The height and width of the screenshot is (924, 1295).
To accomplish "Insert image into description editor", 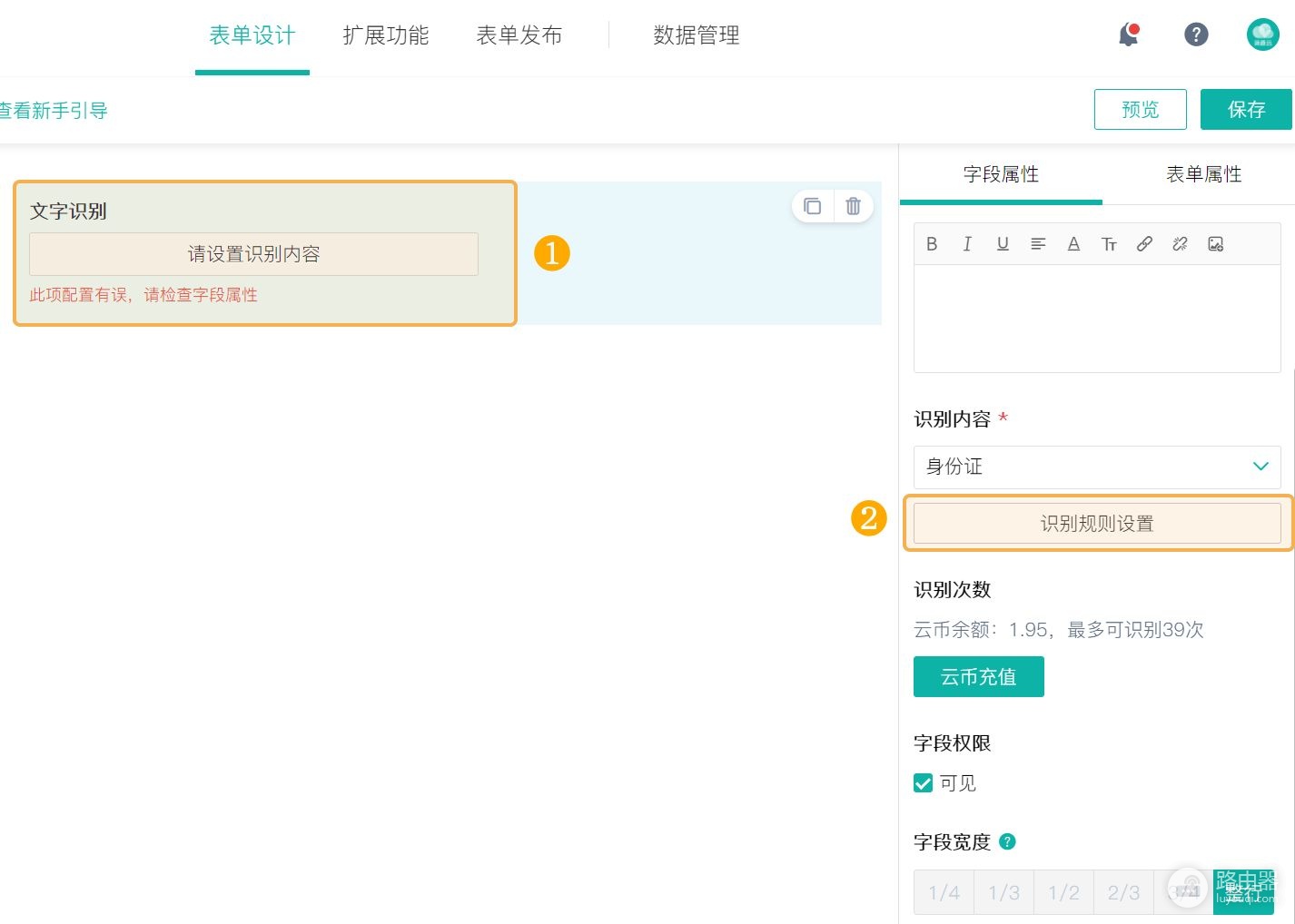I will (1215, 243).
